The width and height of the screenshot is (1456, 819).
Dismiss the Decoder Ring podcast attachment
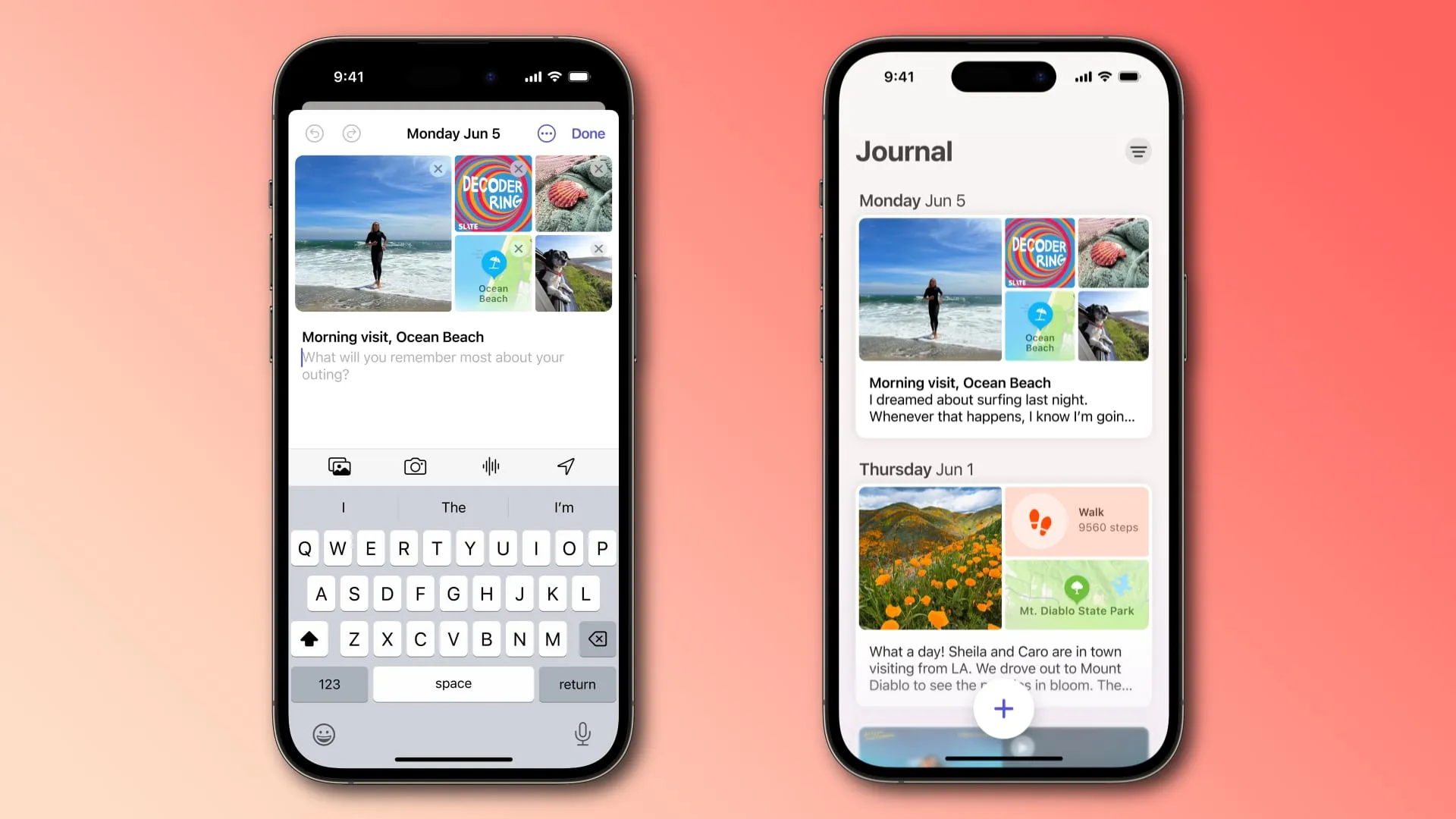pos(519,168)
